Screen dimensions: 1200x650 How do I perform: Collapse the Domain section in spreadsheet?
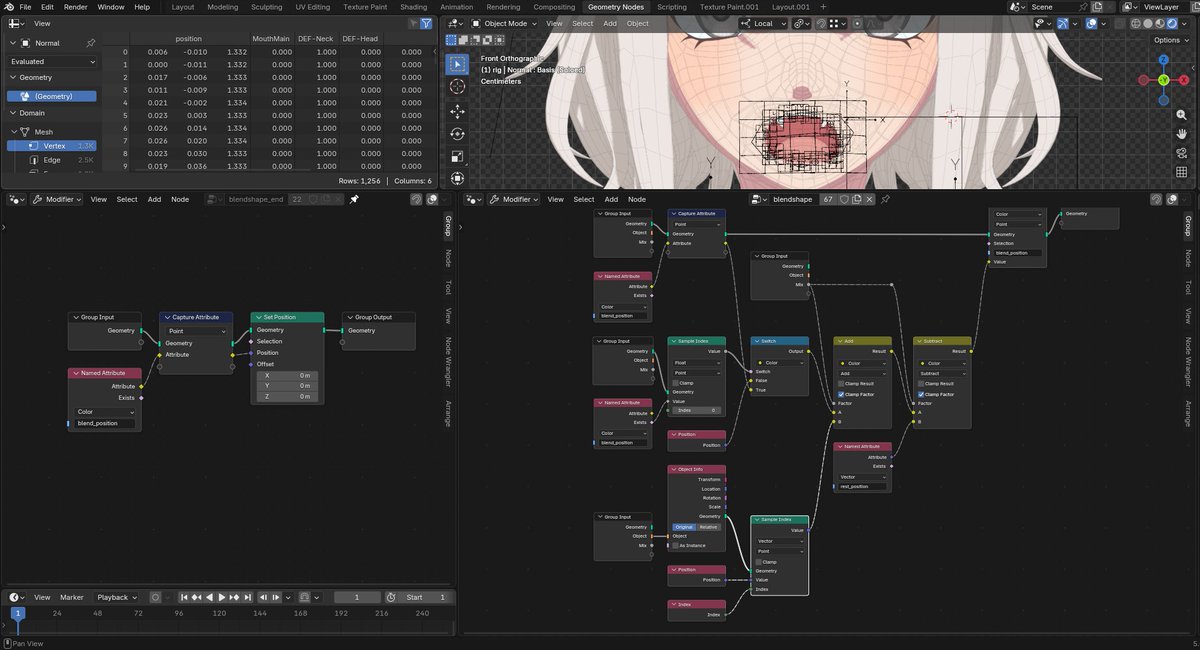12,113
